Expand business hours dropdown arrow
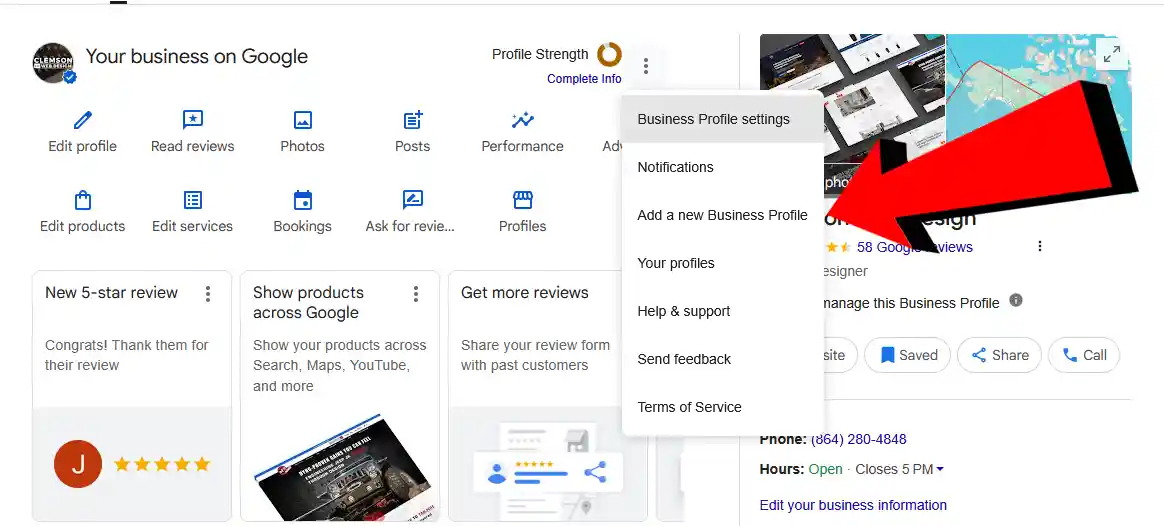Viewport: 1164px width, 526px height. [x=940, y=469]
